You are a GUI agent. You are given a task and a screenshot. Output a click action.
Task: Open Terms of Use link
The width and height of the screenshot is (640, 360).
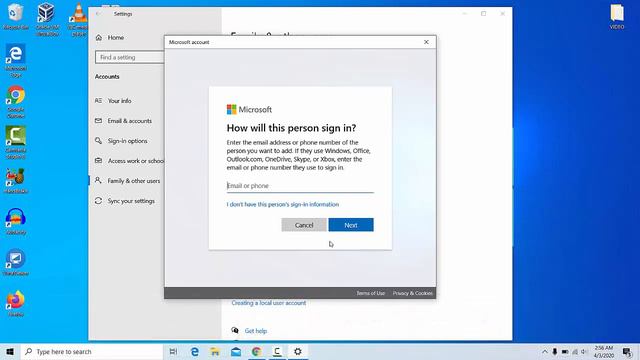[x=371, y=293]
